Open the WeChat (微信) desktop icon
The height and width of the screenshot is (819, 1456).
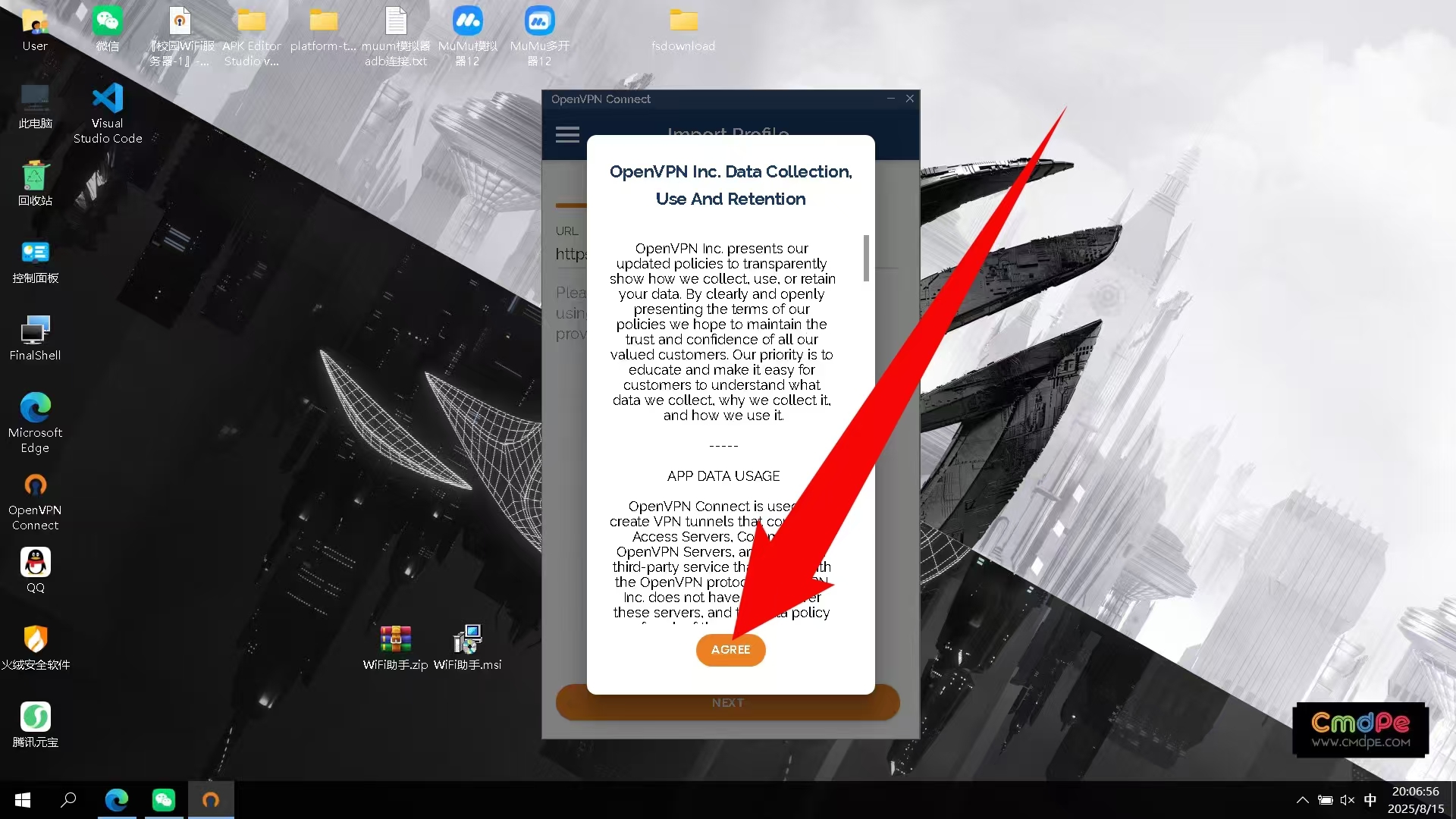tap(108, 30)
